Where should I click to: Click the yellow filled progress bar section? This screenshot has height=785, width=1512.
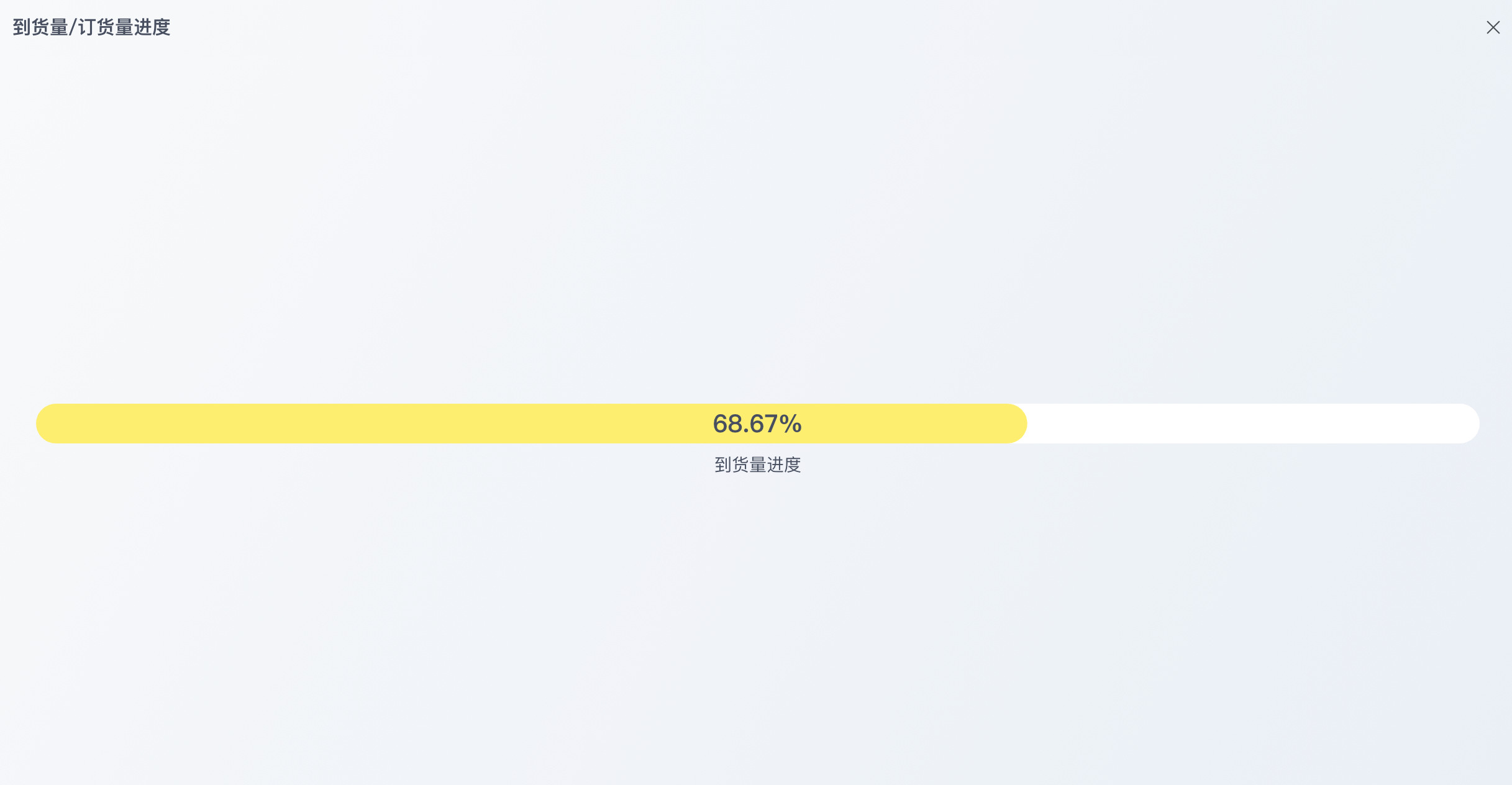point(373,424)
